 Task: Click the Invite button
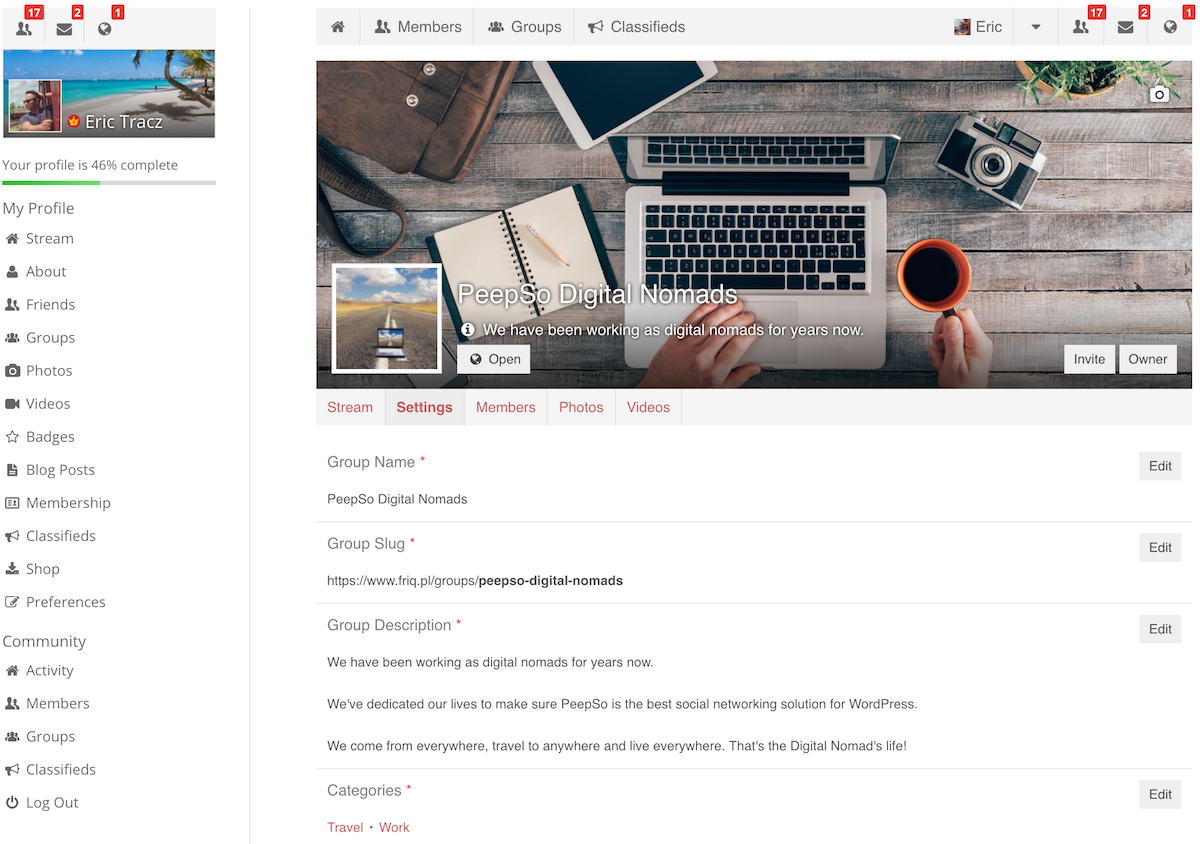coord(1089,359)
